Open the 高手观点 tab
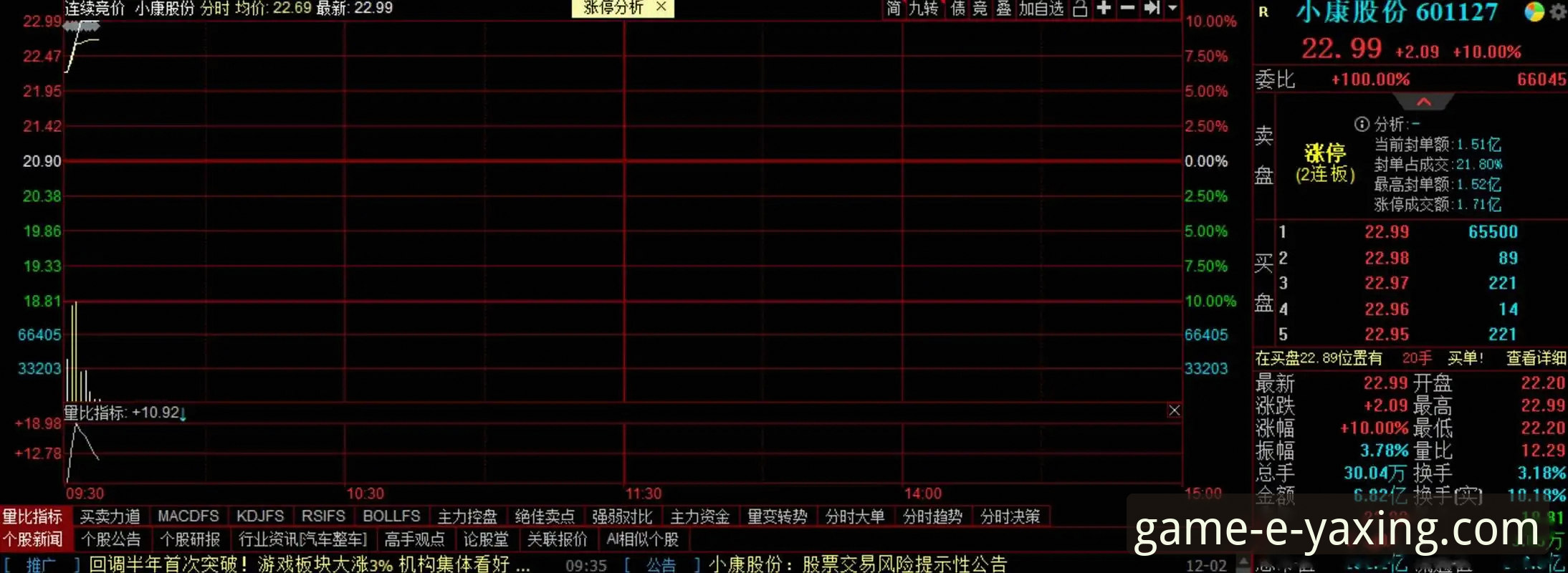Screen dimensions: 1568x573 (x=414, y=539)
